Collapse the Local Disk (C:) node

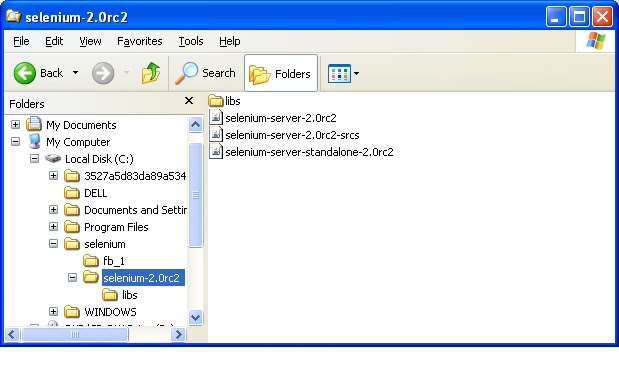[x=34, y=159]
